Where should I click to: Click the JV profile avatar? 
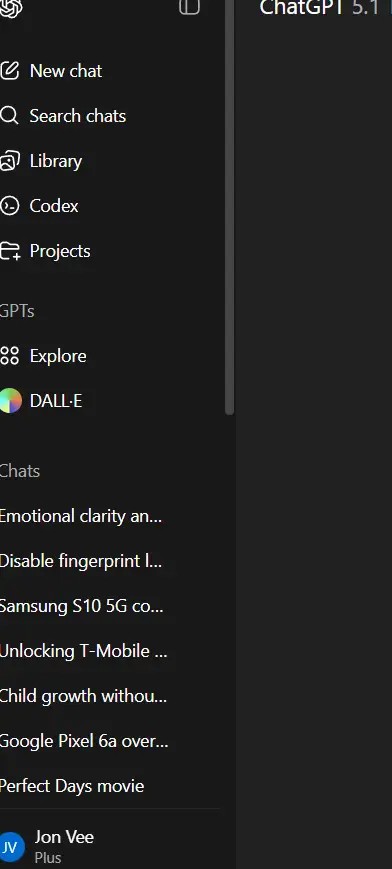[12, 847]
